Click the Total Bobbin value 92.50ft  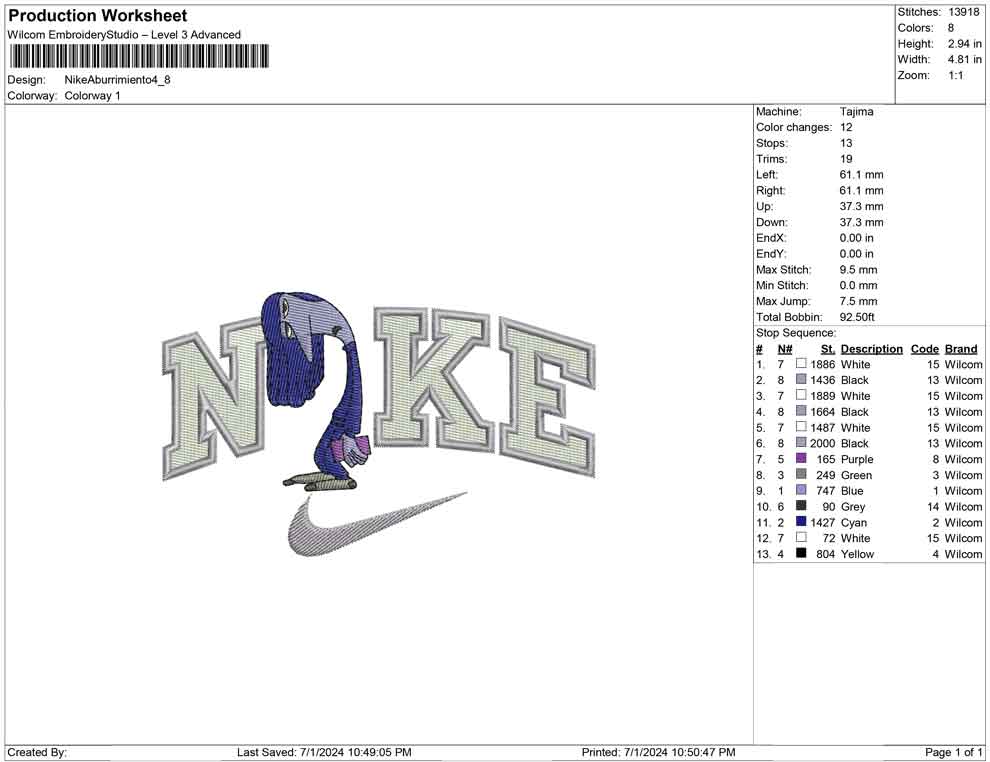click(857, 317)
